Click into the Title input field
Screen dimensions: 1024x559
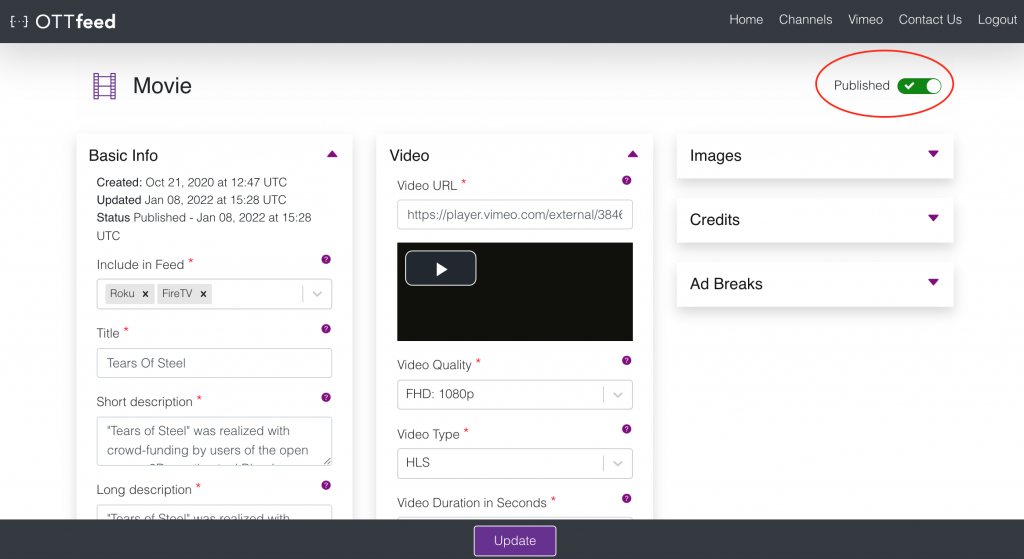click(x=214, y=363)
